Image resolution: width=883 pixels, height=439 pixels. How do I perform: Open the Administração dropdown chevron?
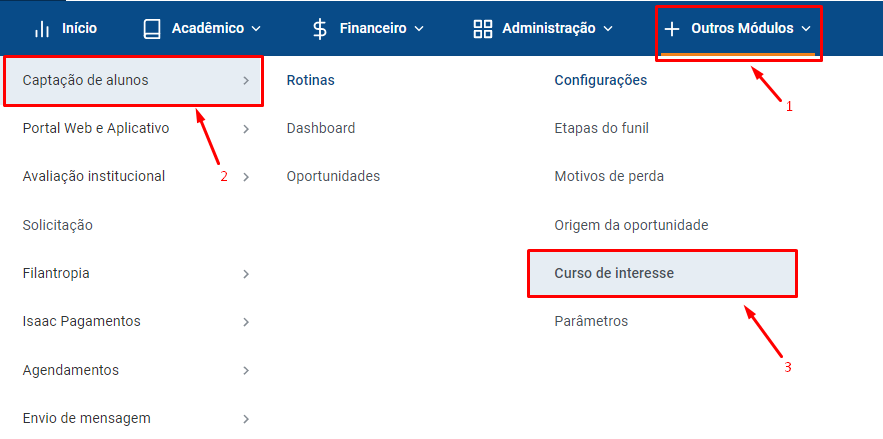(607, 29)
